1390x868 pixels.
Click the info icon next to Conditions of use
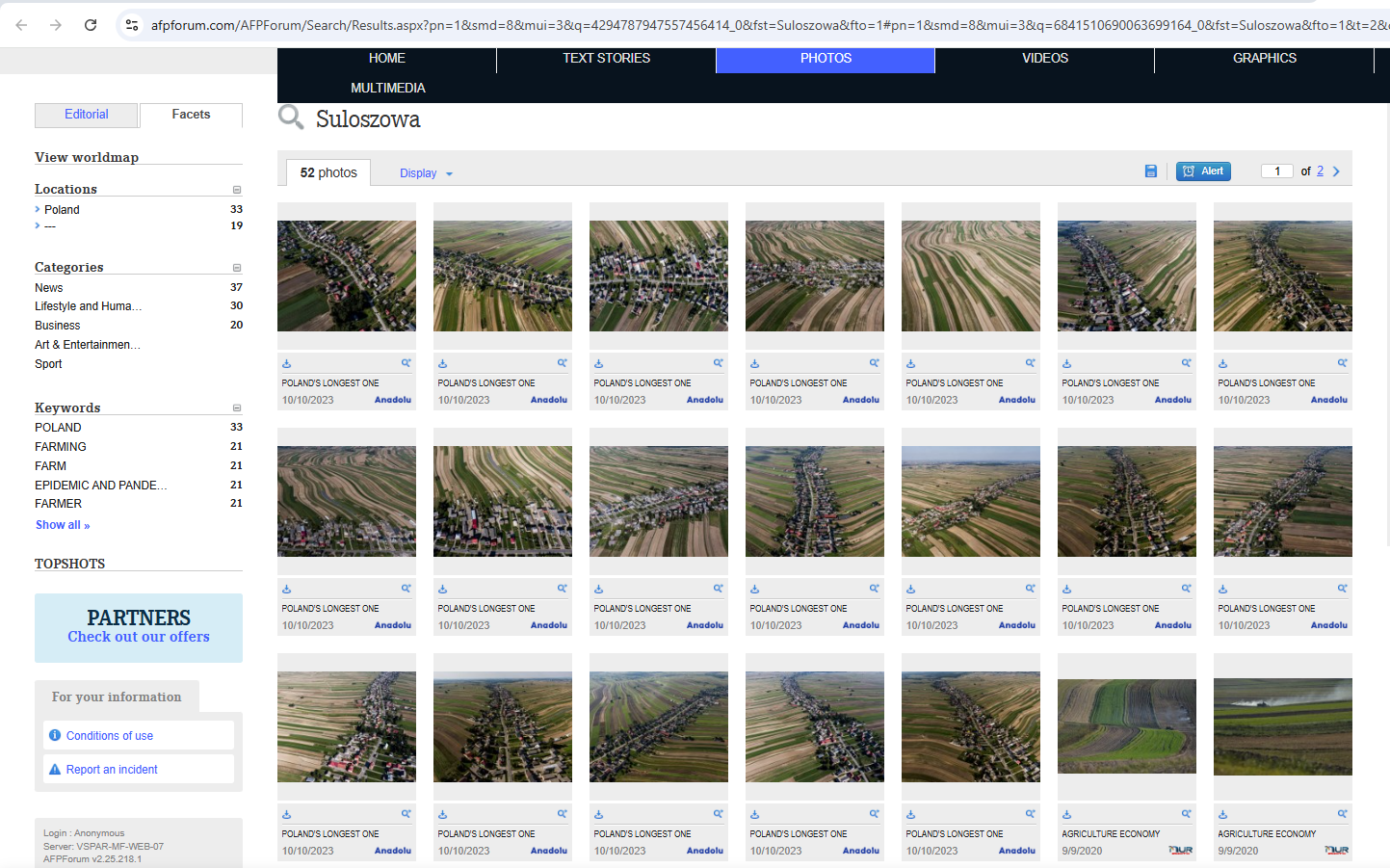55,735
